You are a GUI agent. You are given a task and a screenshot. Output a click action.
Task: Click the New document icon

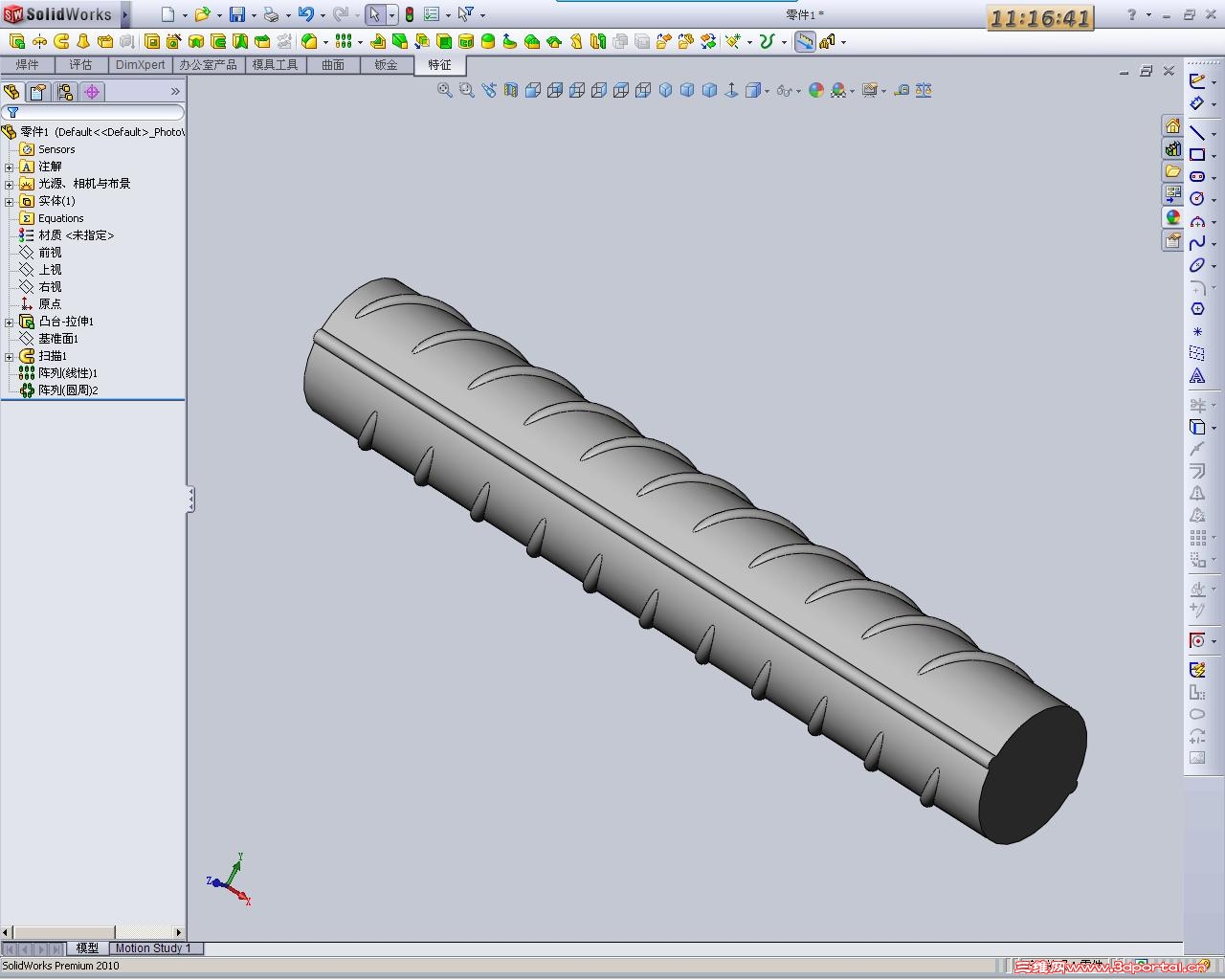click(x=167, y=14)
